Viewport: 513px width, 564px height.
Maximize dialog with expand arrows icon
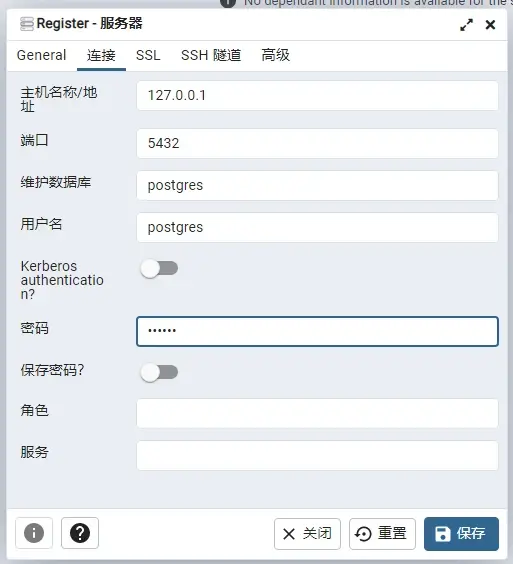(467, 25)
